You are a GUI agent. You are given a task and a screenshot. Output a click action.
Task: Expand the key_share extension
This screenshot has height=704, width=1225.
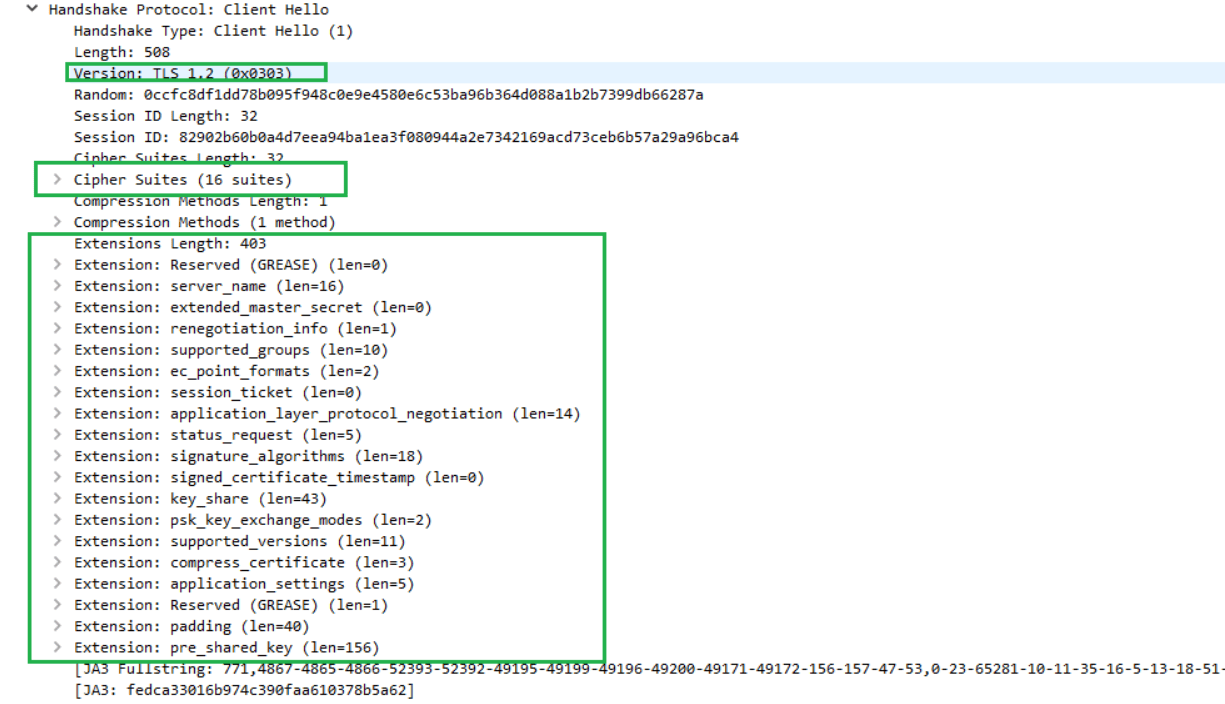point(57,498)
